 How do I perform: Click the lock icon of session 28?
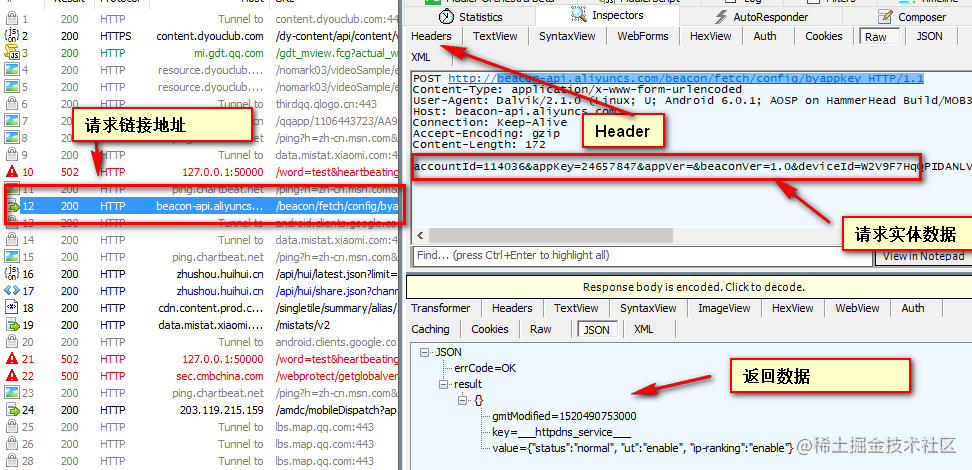click(x=12, y=461)
